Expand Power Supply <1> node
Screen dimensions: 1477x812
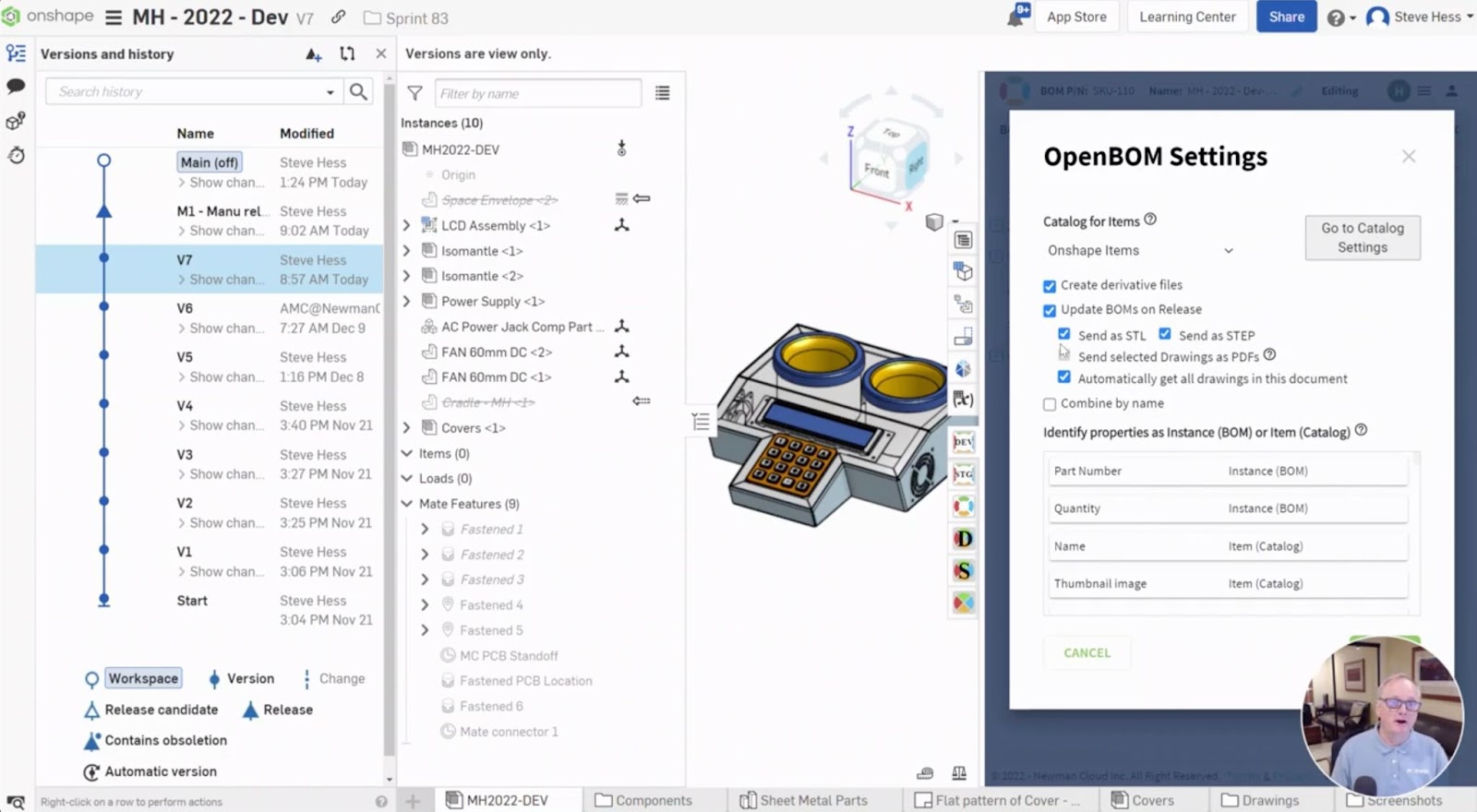(x=406, y=301)
